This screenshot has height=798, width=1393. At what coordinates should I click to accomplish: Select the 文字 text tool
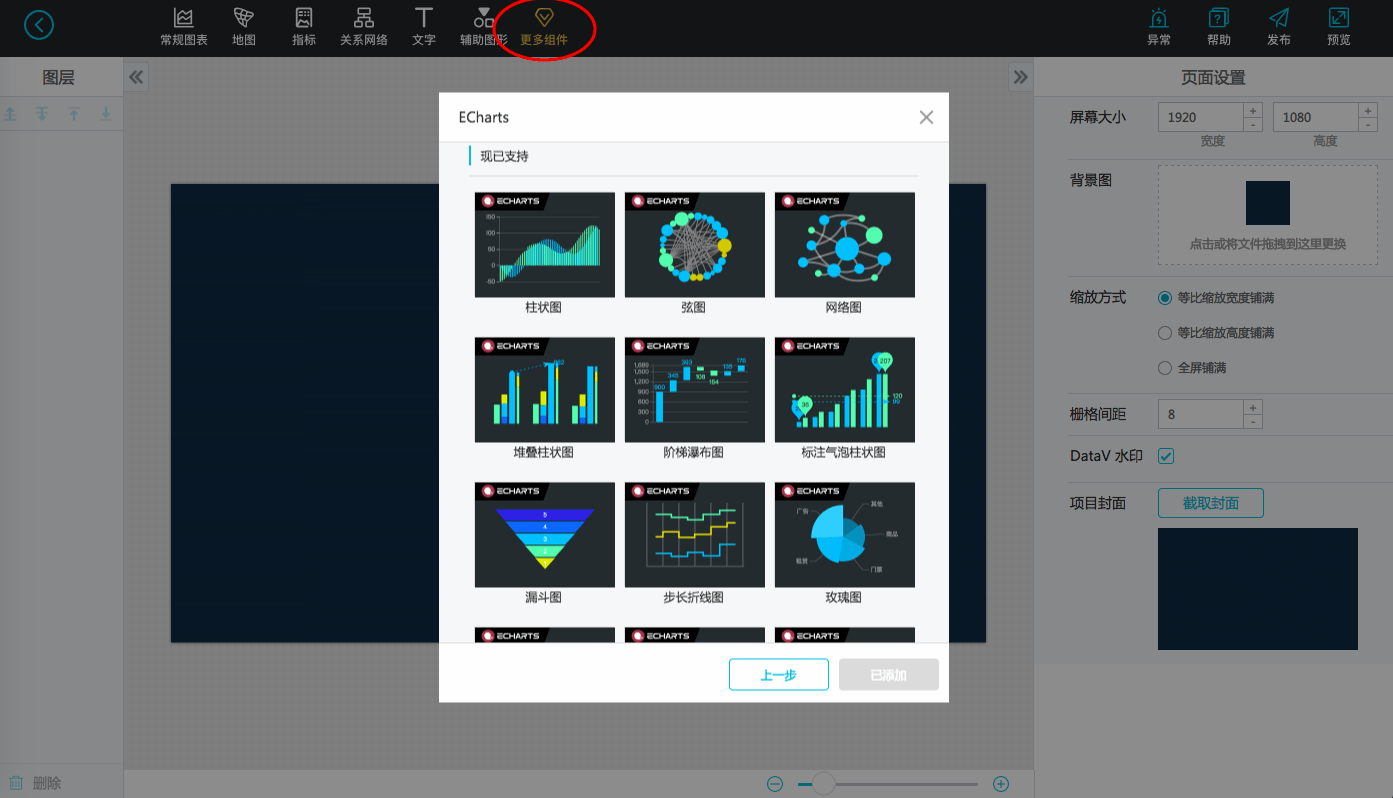[x=424, y=27]
